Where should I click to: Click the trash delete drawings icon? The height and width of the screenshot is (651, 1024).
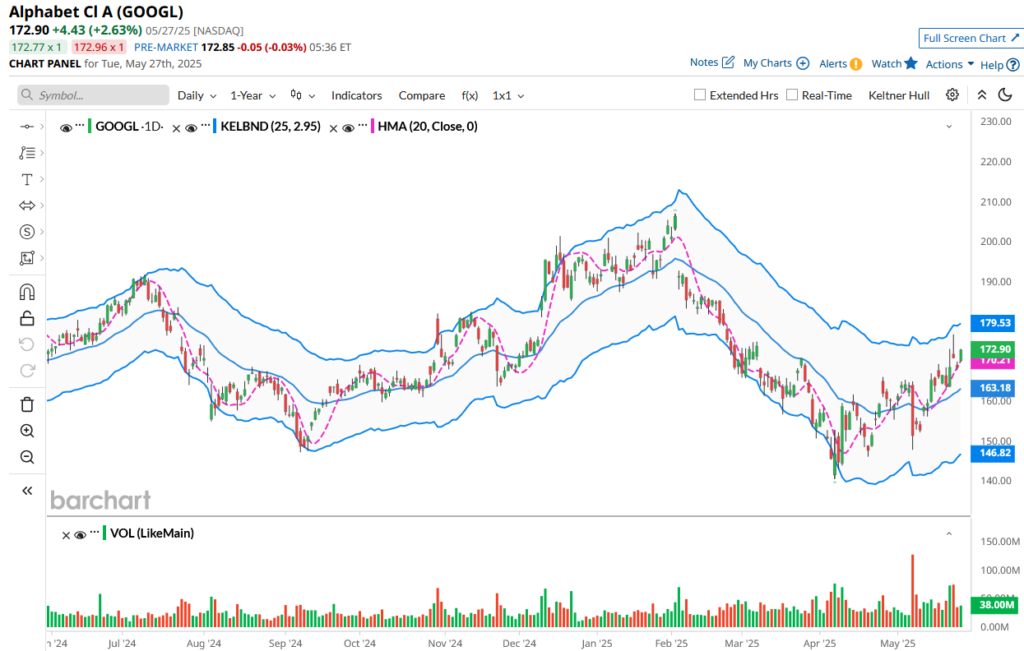[27, 404]
